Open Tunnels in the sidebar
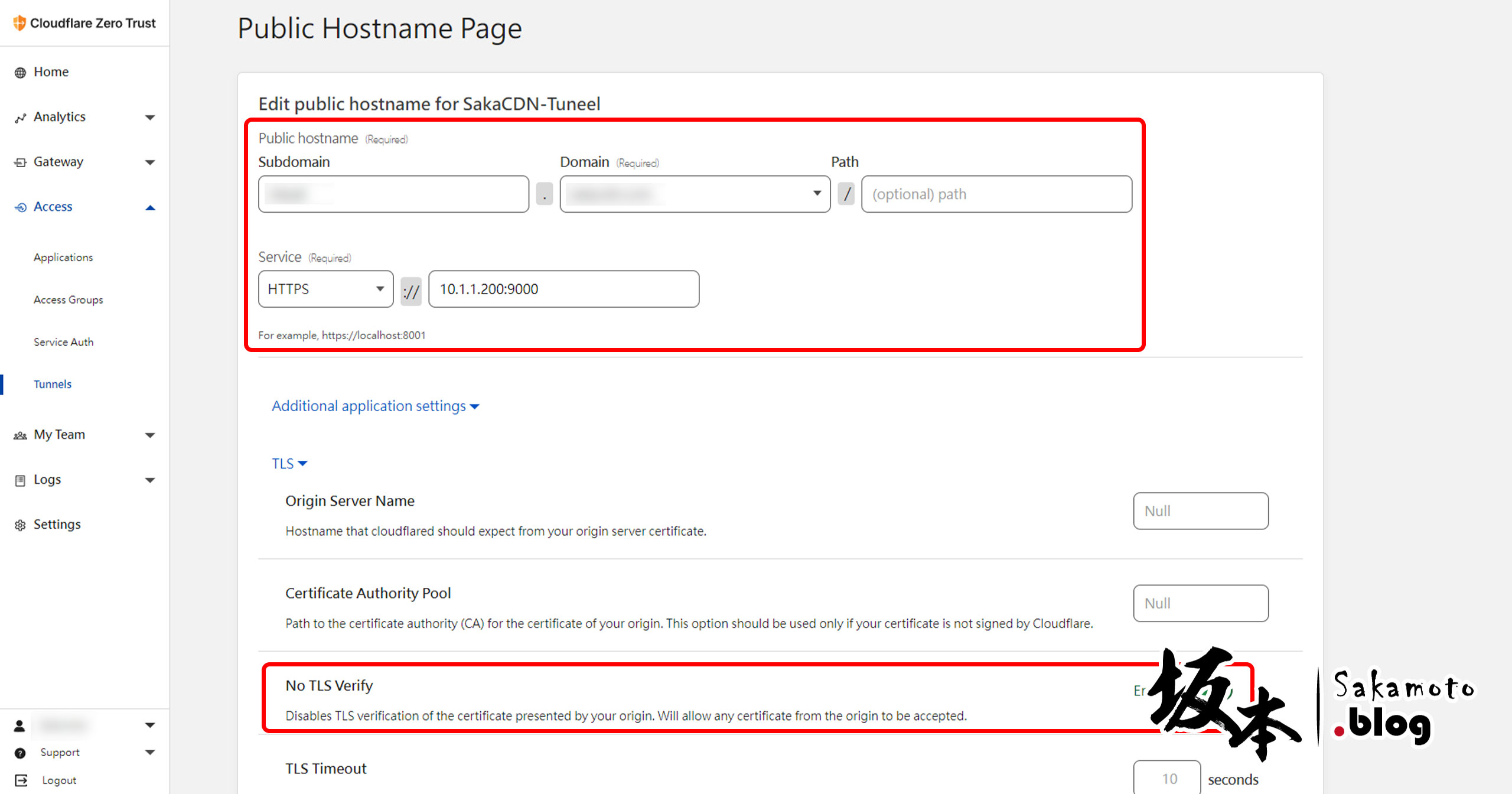This screenshot has height=794, width=1512. click(x=53, y=384)
